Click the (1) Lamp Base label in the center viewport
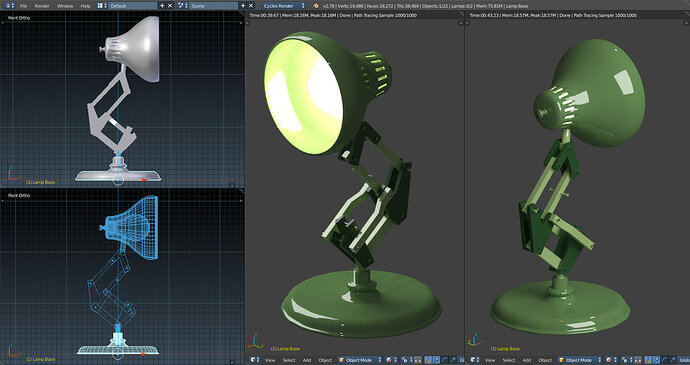Screen dimensions: 690x365 pyautogui.click(x=285, y=349)
